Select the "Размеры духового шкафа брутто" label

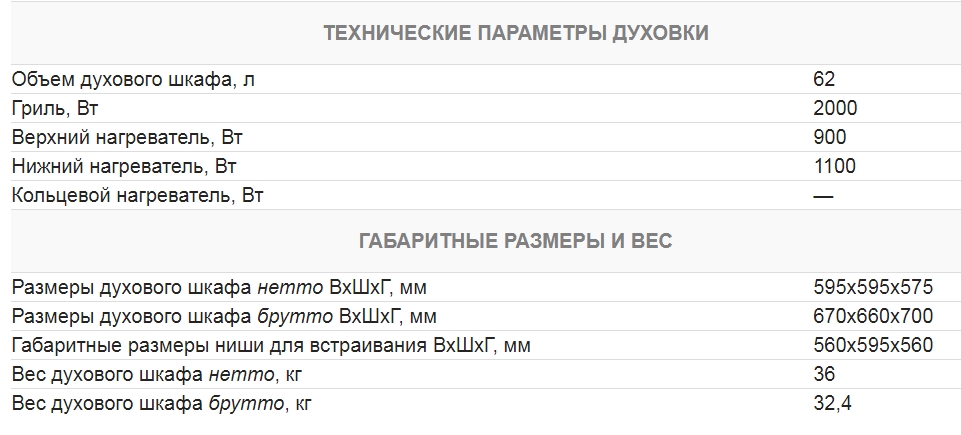[x=224, y=317]
